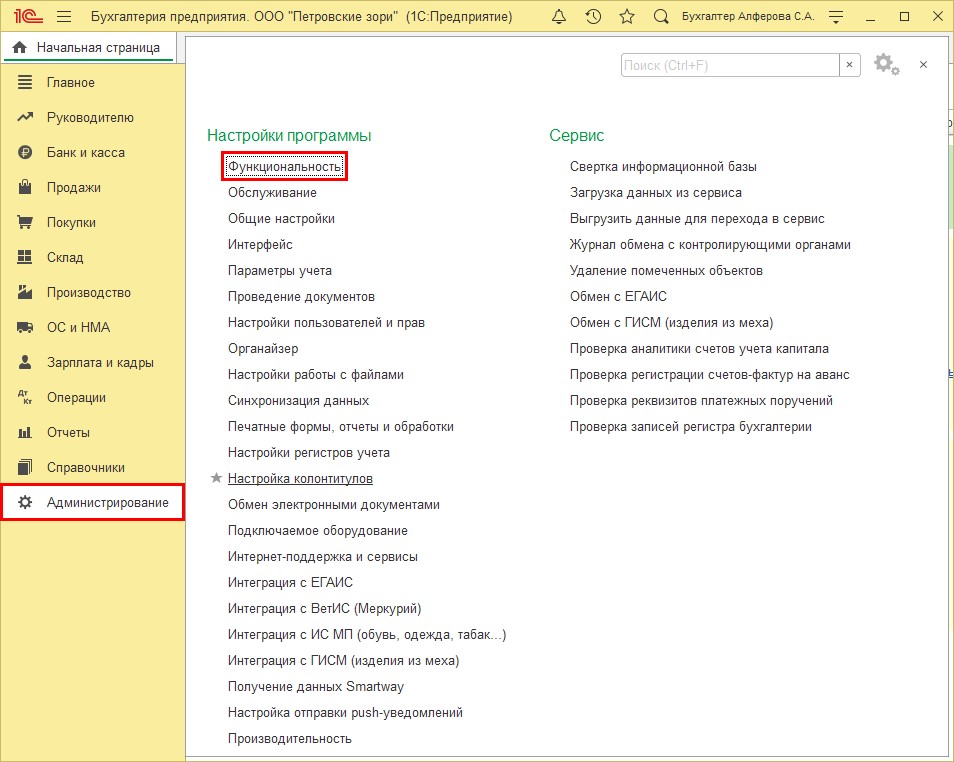Open service menu next to user name
The width and height of the screenshot is (954, 762).
(837, 17)
